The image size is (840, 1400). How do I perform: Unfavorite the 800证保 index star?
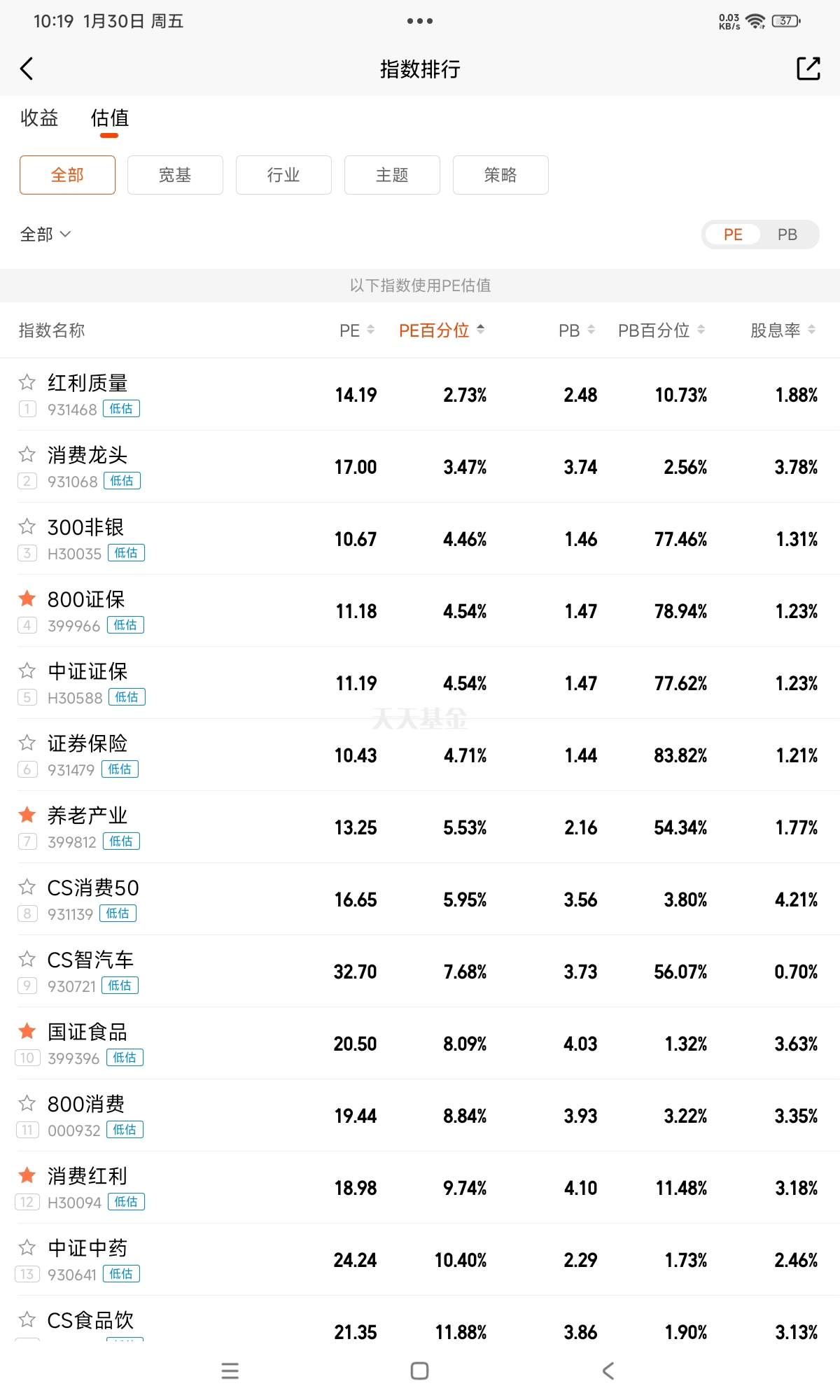tap(27, 598)
